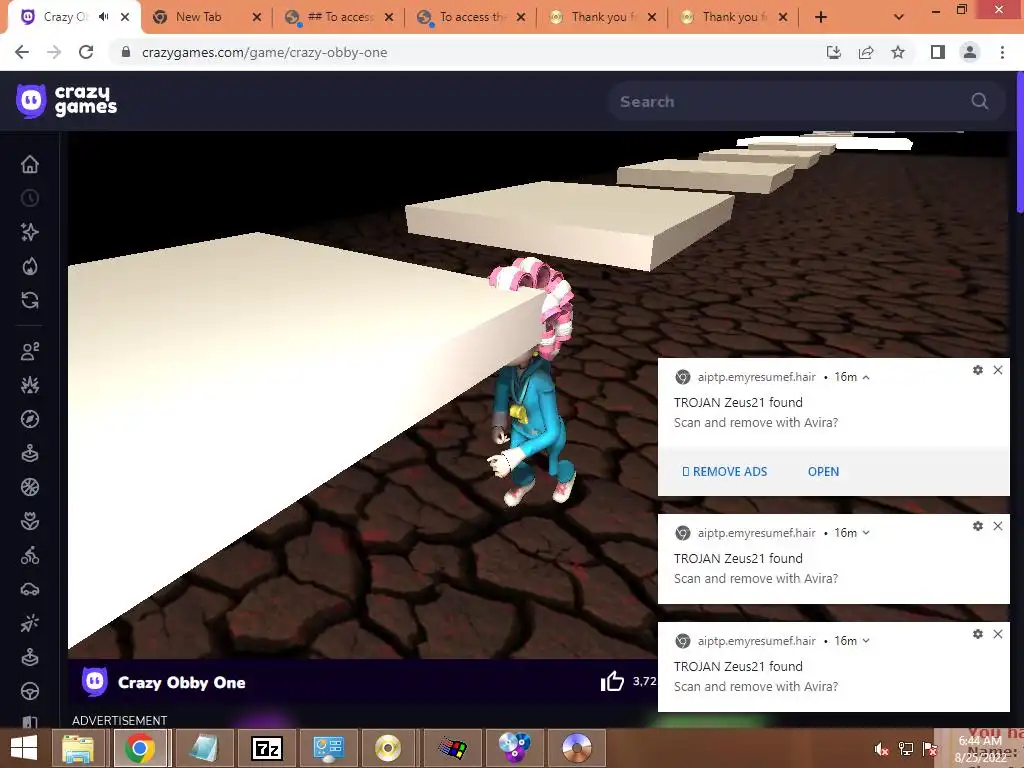Collapse the first notification chevron
The image size is (1024, 768).
coord(866,377)
